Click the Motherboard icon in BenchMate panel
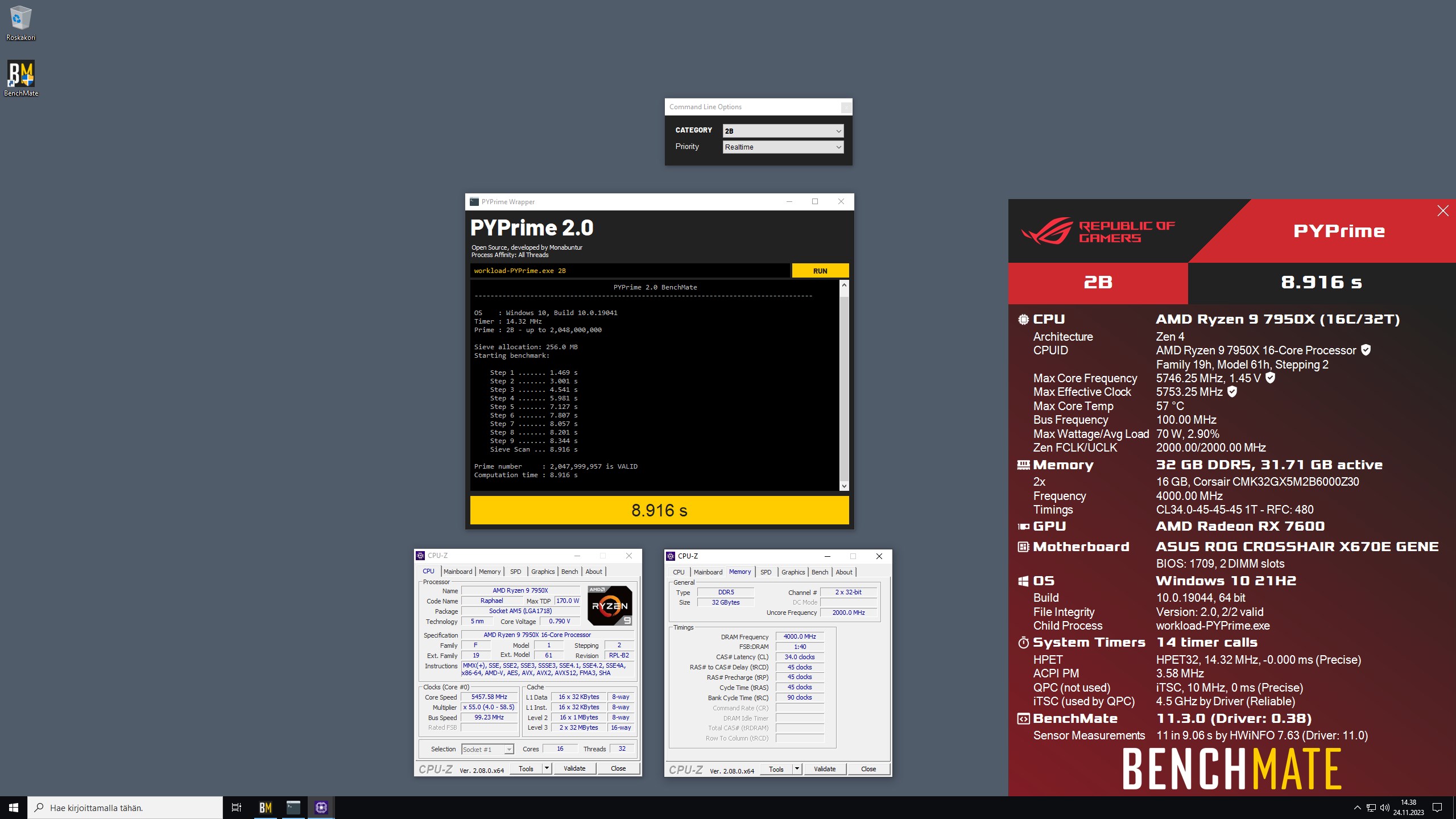 point(1023,547)
